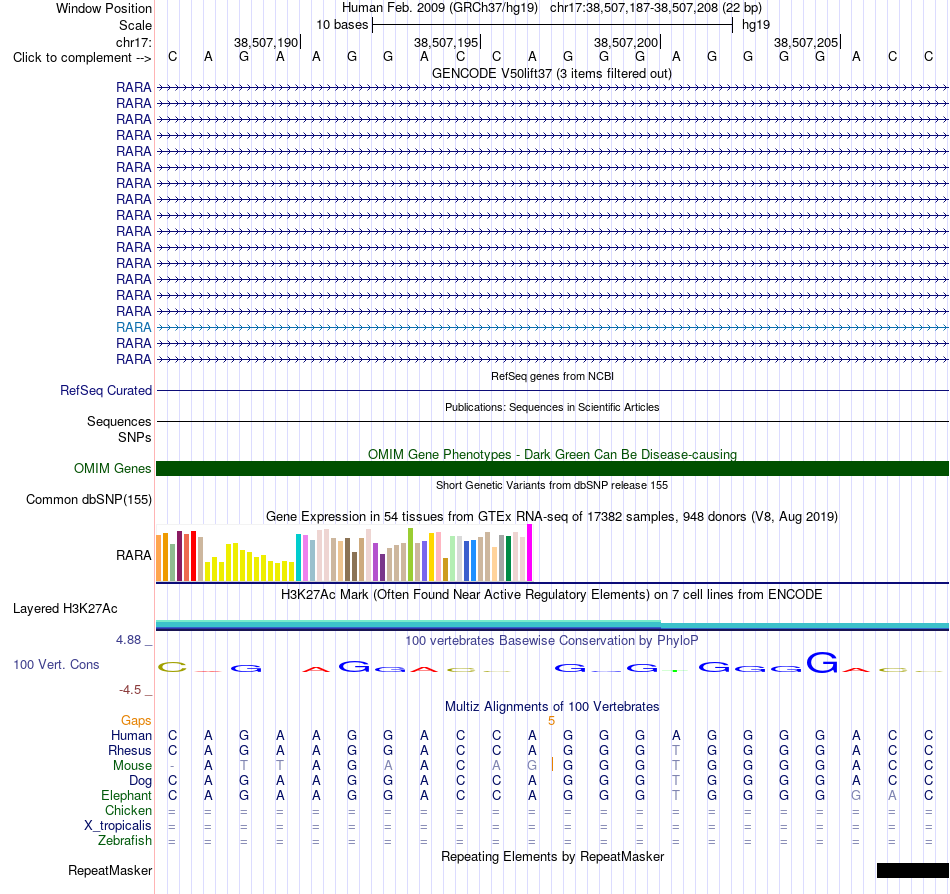Click the largest blue G in the PhyloP logo
This screenshot has height=894, width=950.
click(822, 662)
